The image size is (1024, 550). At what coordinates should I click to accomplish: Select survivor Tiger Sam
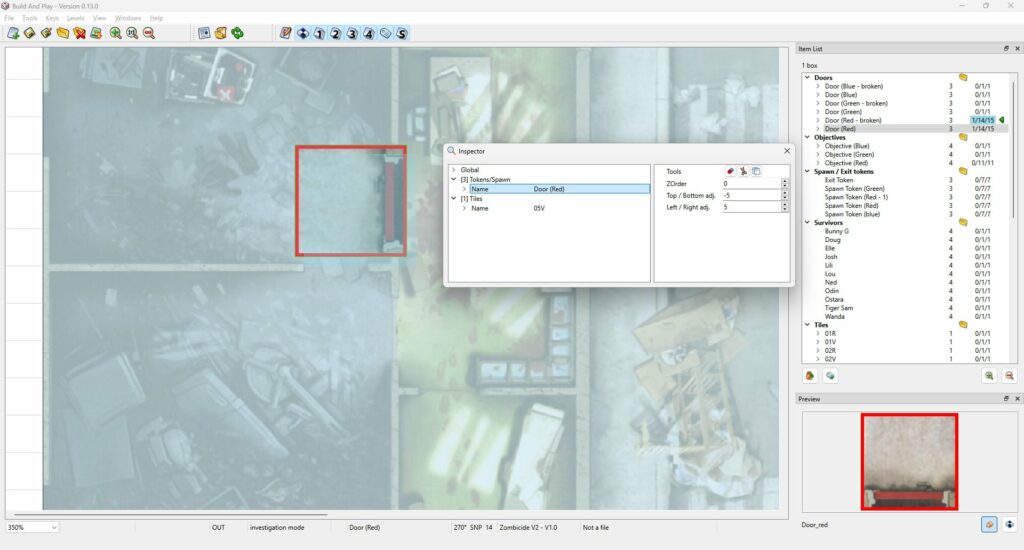tap(839, 308)
